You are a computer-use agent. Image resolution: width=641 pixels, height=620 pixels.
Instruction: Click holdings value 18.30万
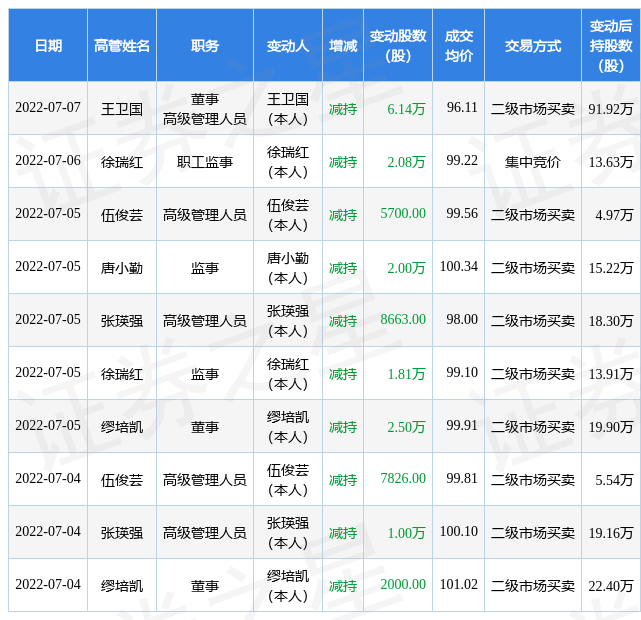[611, 321]
